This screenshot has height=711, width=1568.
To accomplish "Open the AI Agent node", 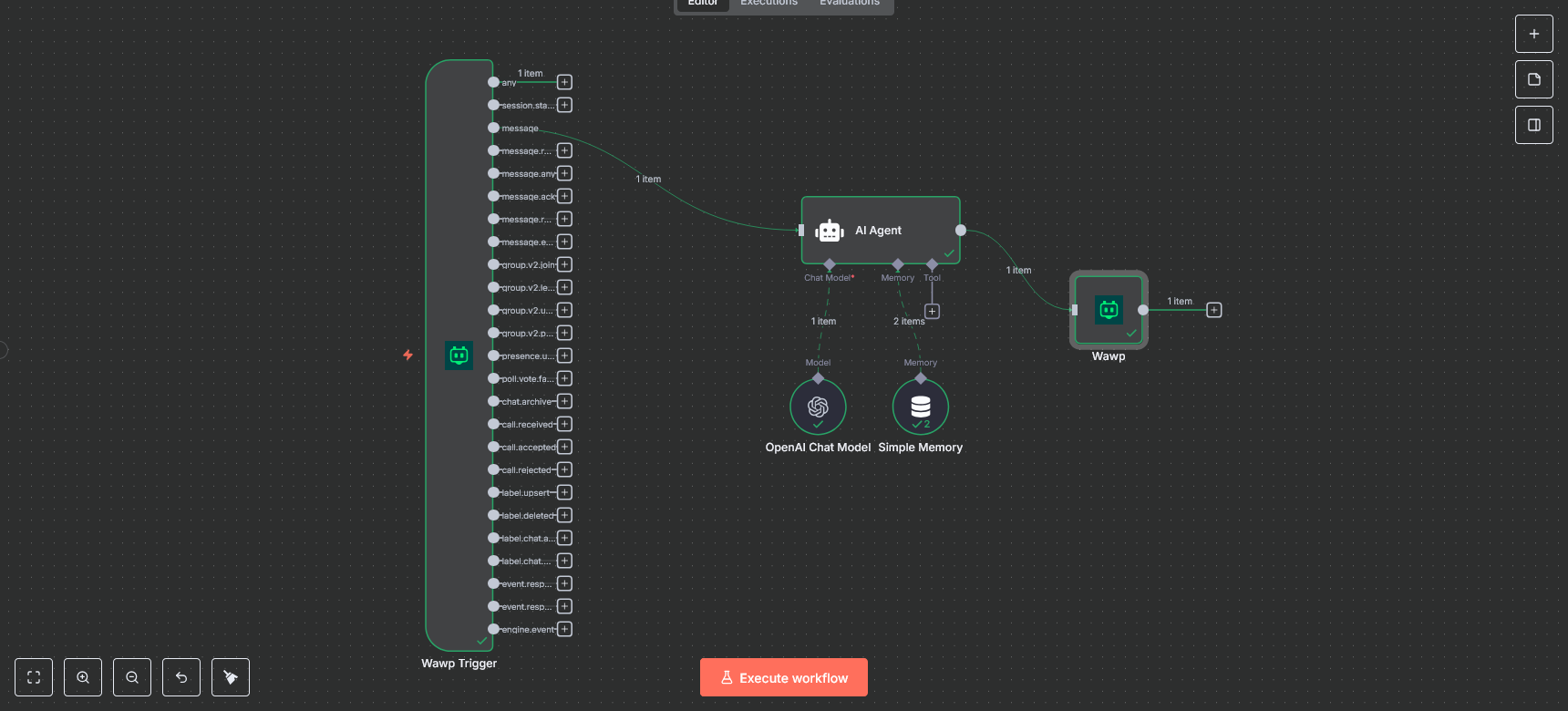I will click(880, 231).
